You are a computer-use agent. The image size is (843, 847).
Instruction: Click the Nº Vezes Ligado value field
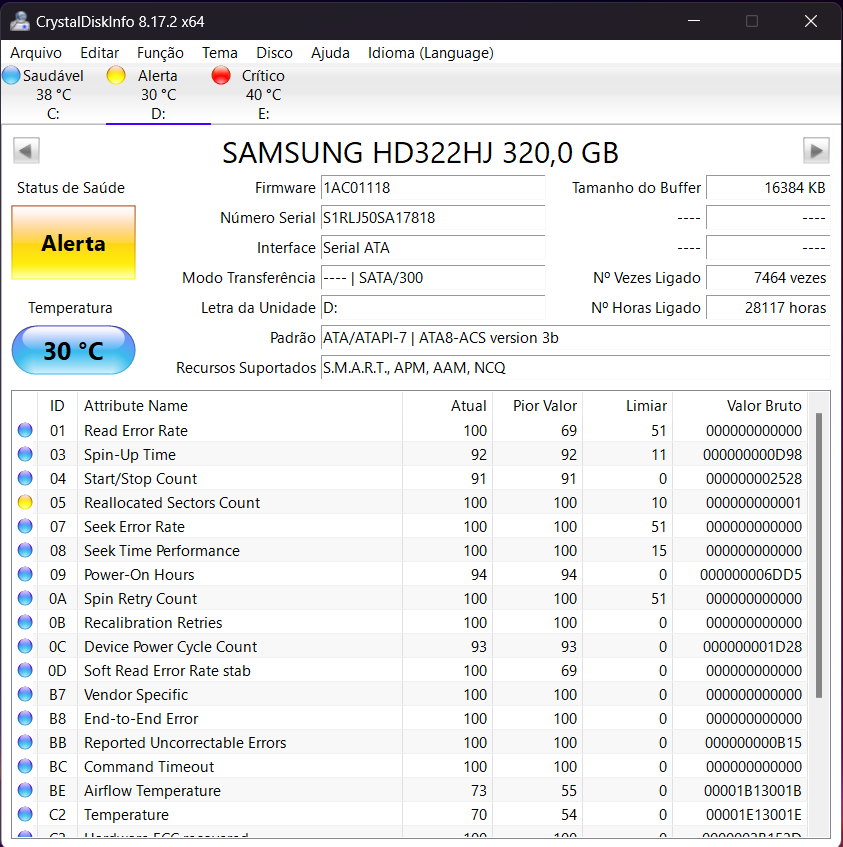pyautogui.click(x=768, y=278)
